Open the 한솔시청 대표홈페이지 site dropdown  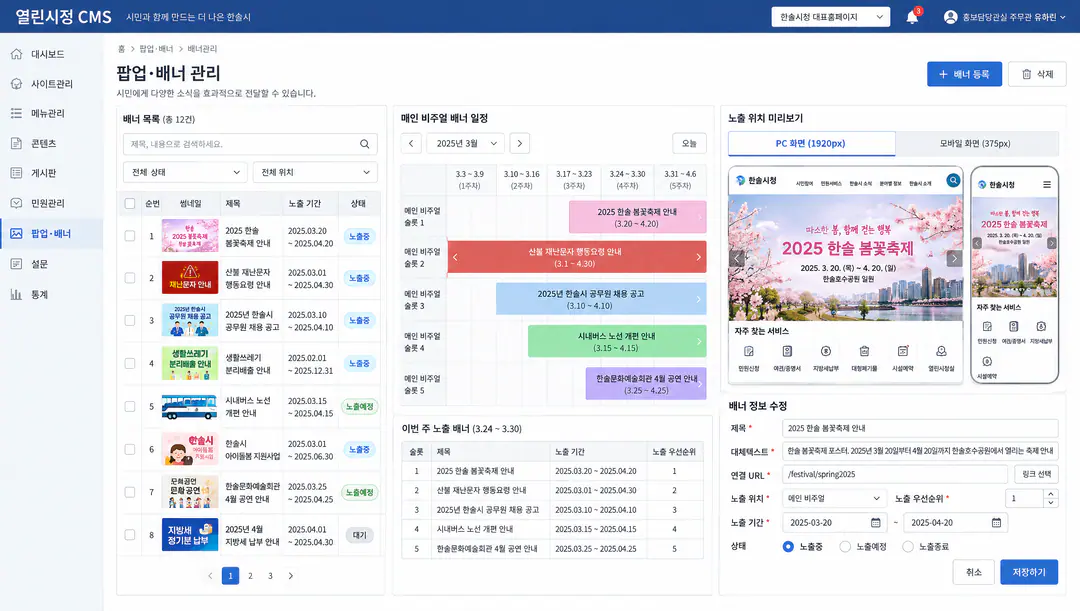[x=831, y=17]
